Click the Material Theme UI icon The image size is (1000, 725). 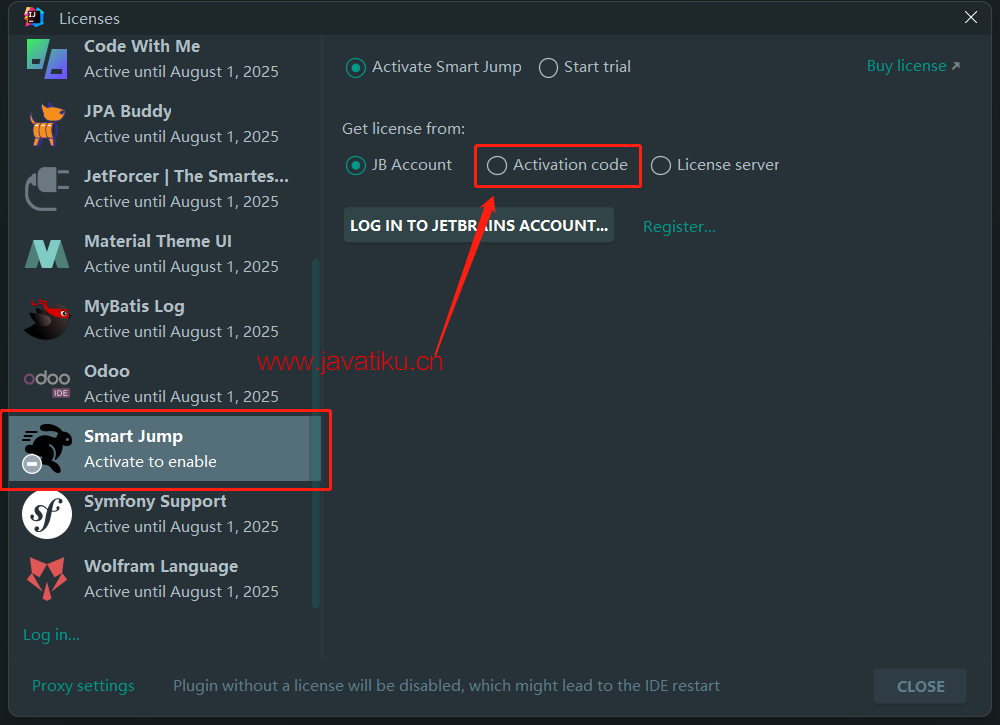pyautogui.click(x=47, y=254)
